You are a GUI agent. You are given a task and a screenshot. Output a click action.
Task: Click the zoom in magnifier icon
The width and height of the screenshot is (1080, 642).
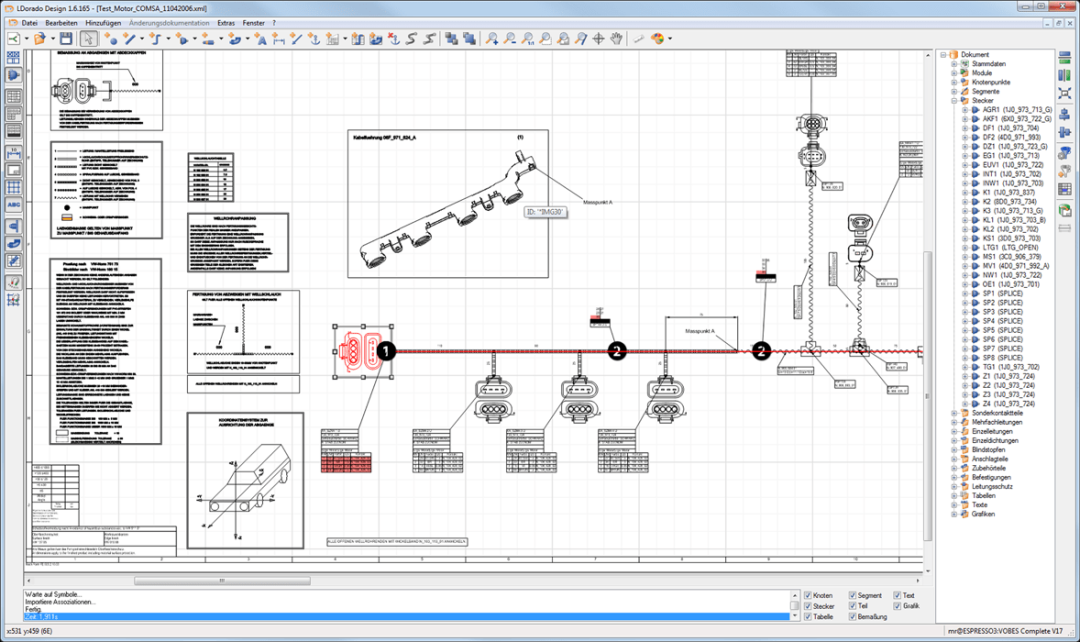tap(491, 39)
